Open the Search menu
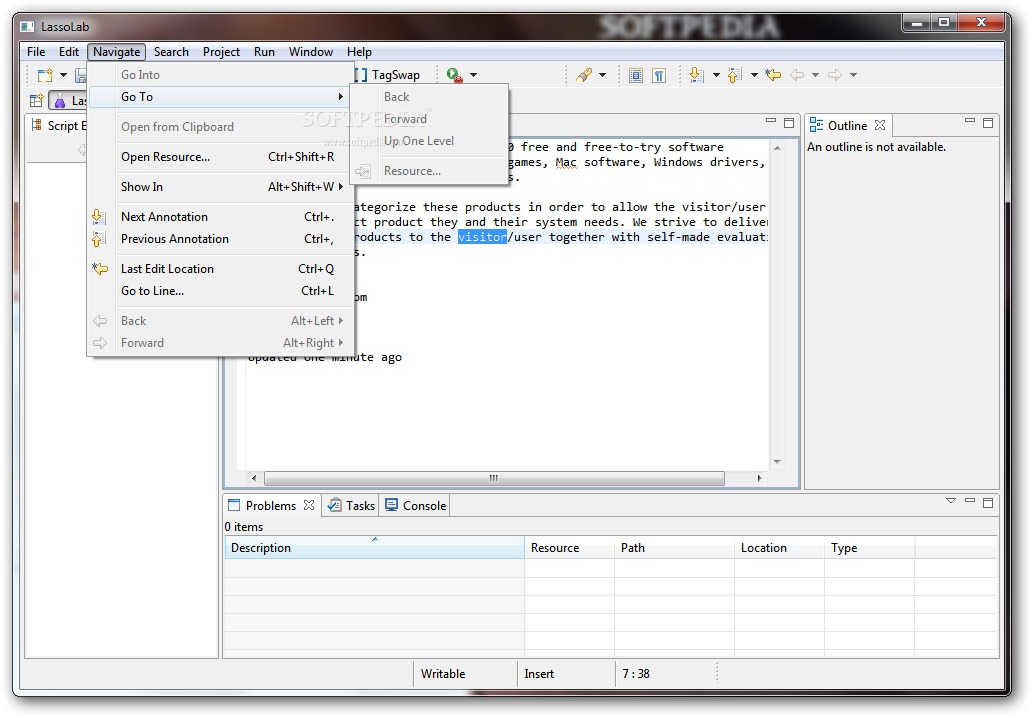Screen dimensions: 1032x717 pyautogui.click(x=171, y=52)
